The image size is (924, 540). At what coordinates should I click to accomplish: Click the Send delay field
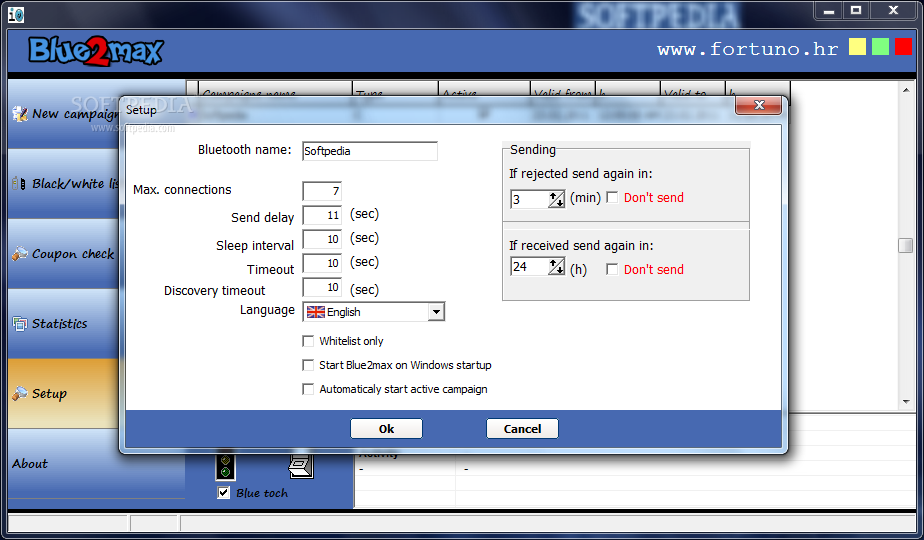[x=322, y=215]
